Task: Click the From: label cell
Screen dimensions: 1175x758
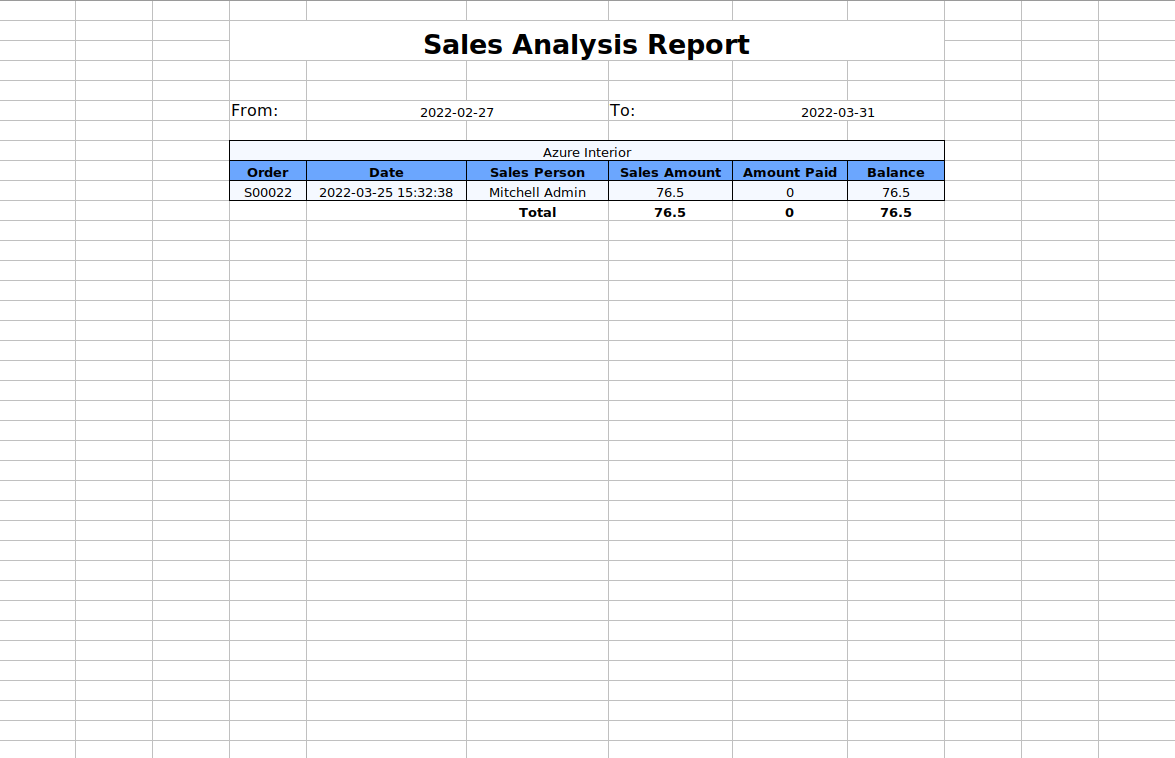Action: pos(255,111)
